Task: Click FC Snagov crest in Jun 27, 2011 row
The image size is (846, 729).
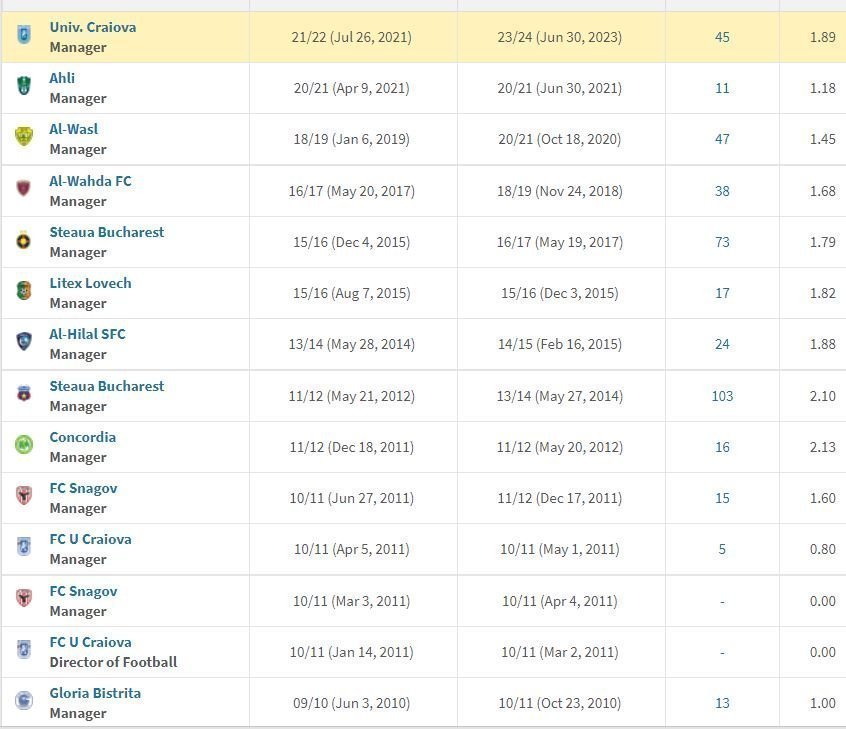Action: (x=24, y=495)
